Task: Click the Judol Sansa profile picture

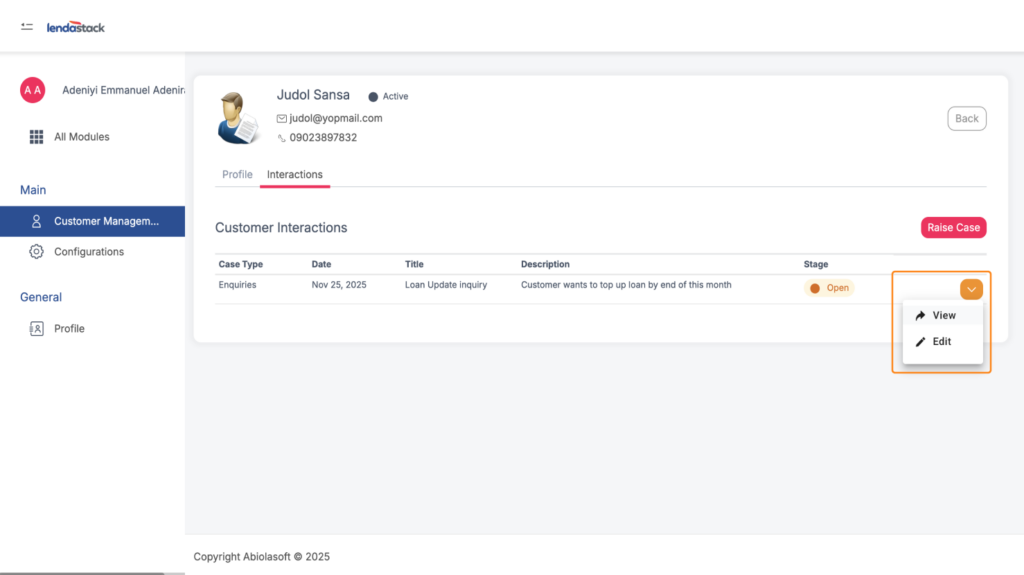Action: [238, 118]
